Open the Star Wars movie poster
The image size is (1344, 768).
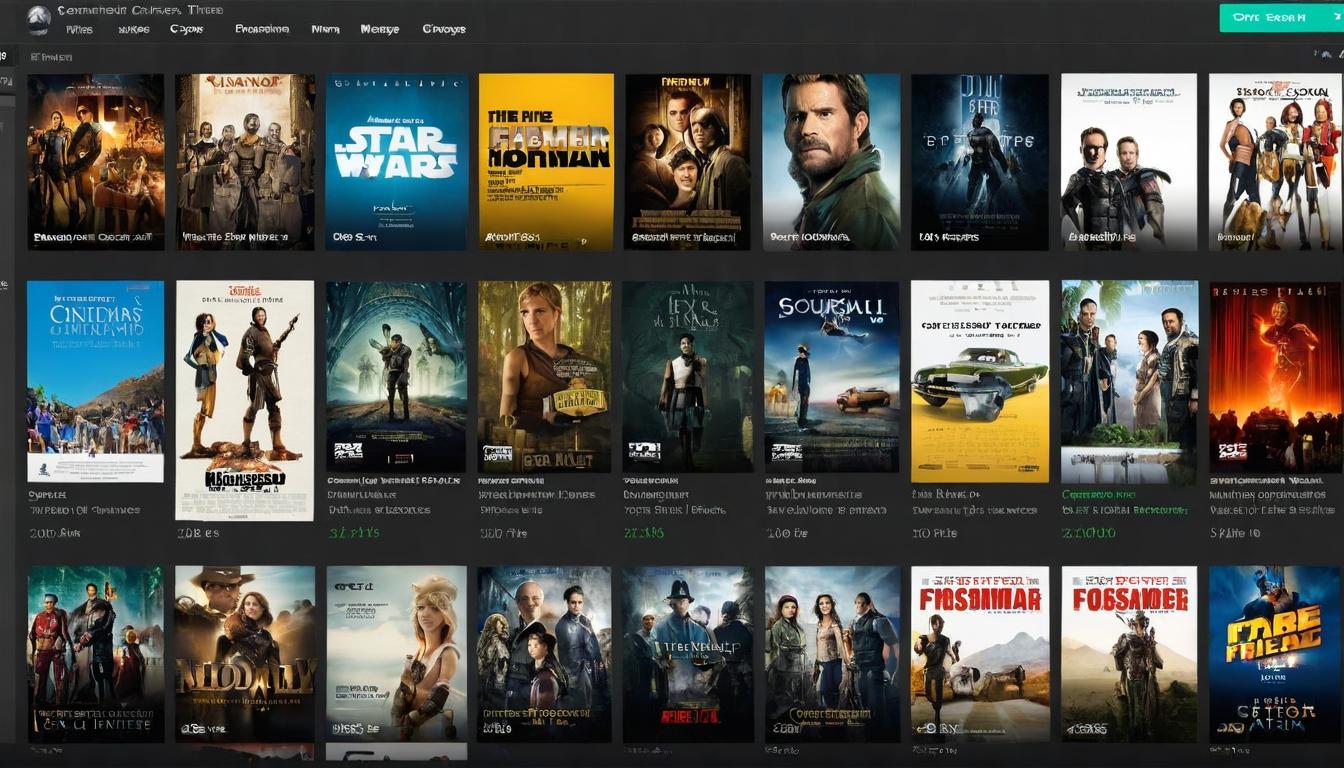(396, 161)
